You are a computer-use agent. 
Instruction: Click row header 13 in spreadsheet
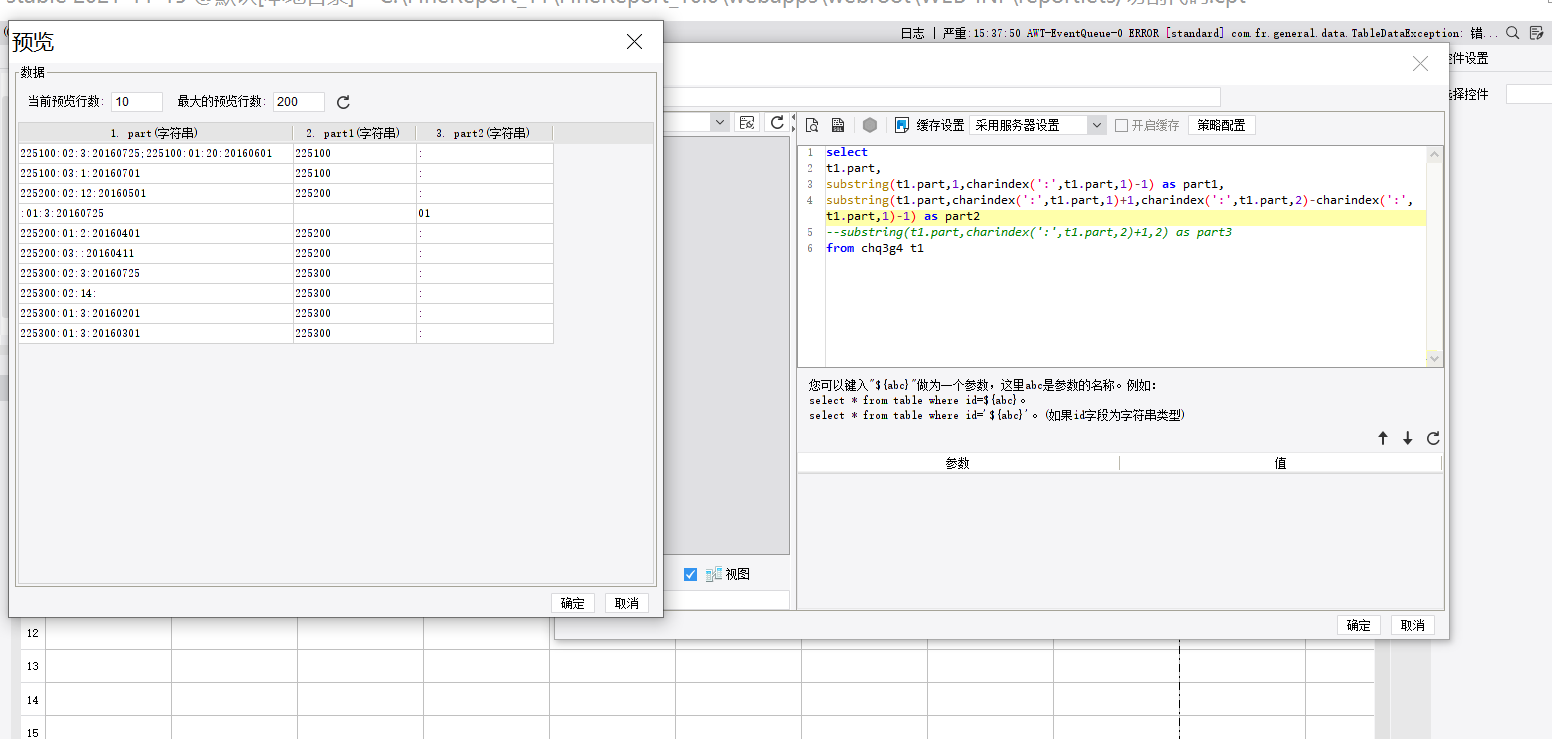click(x=33, y=666)
